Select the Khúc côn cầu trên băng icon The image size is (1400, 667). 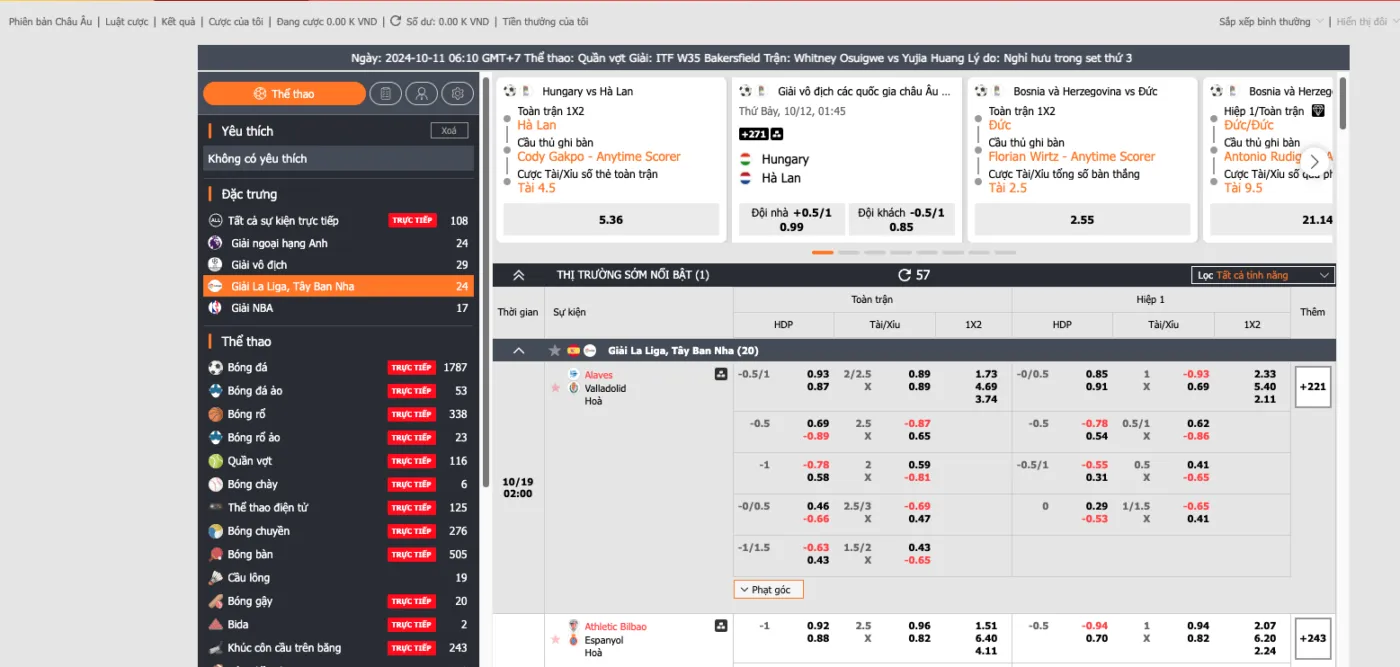pyautogui.click(x=215, y=647)
